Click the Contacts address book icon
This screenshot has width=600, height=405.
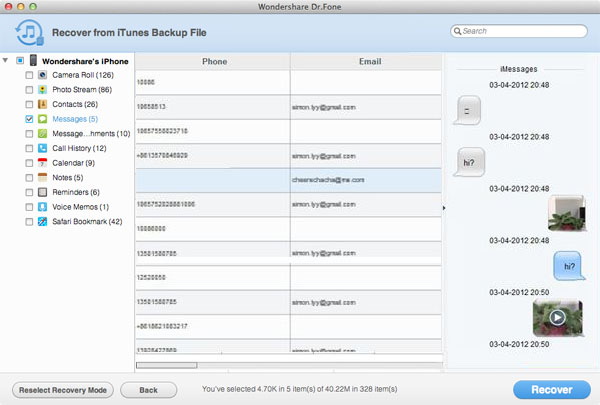coord(42,104)
